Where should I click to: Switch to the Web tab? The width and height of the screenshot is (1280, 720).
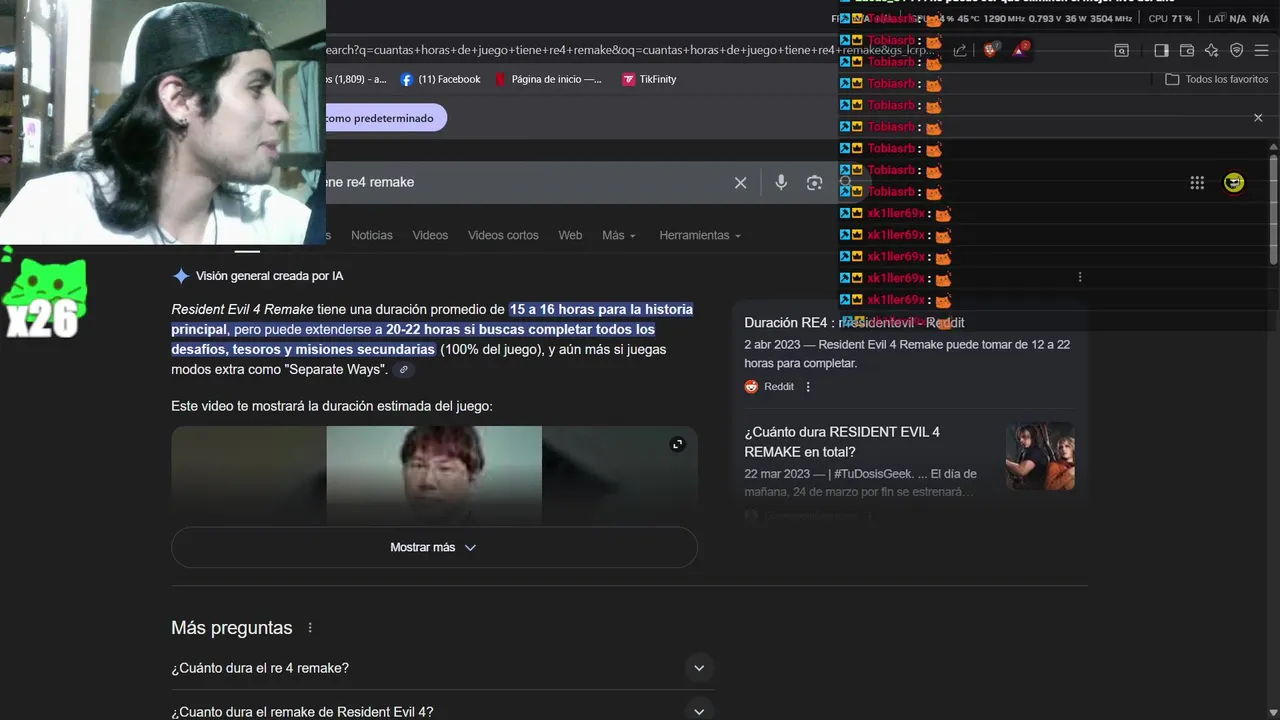coord(570,235)
